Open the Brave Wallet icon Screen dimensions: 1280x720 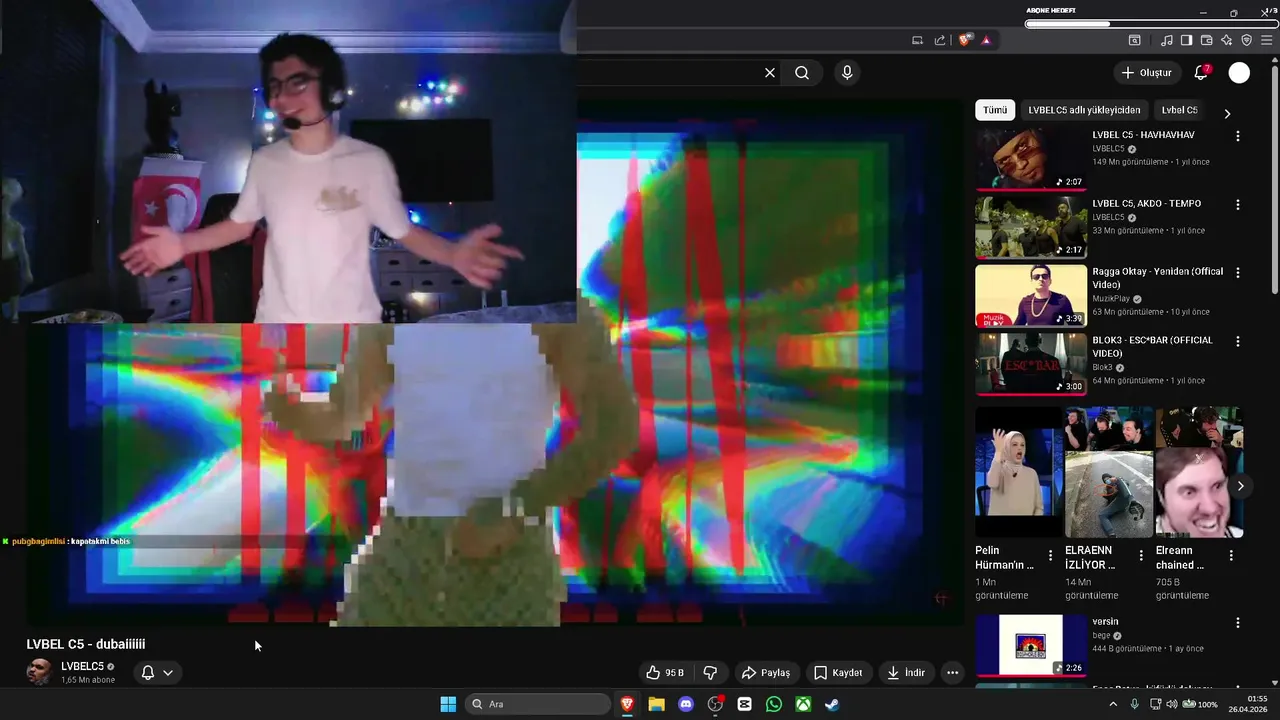(1206, 40)
